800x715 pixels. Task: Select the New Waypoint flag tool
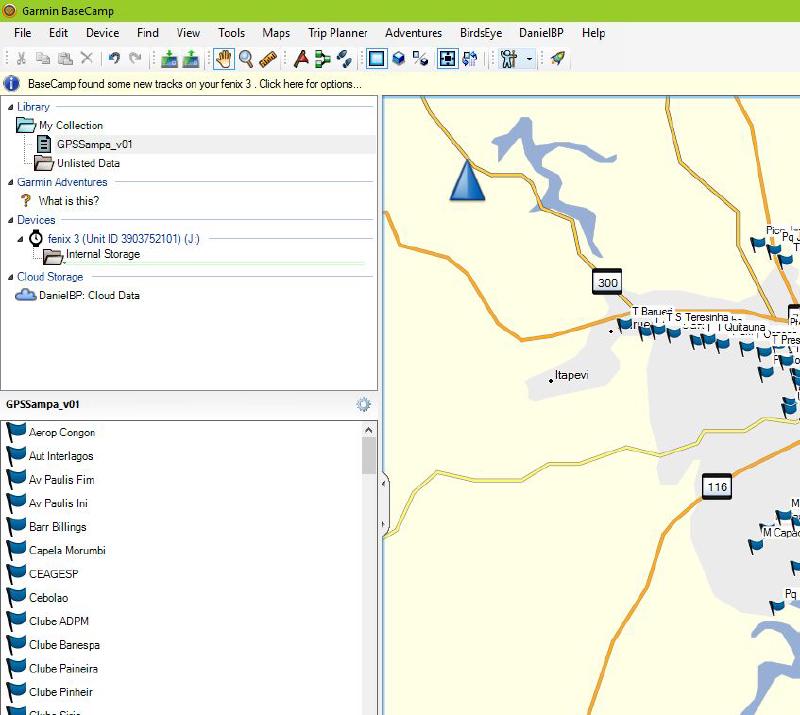pyautogui.click(x=301, y=59)
